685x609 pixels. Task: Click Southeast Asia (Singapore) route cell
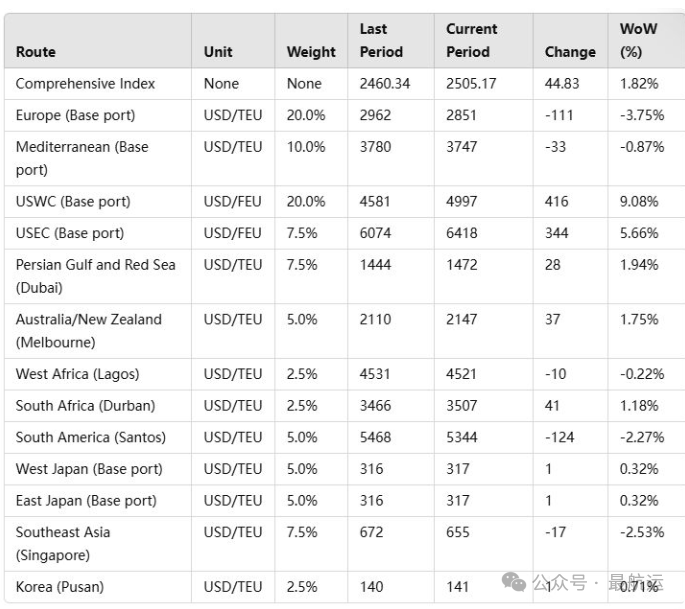(x=63, y=543)
